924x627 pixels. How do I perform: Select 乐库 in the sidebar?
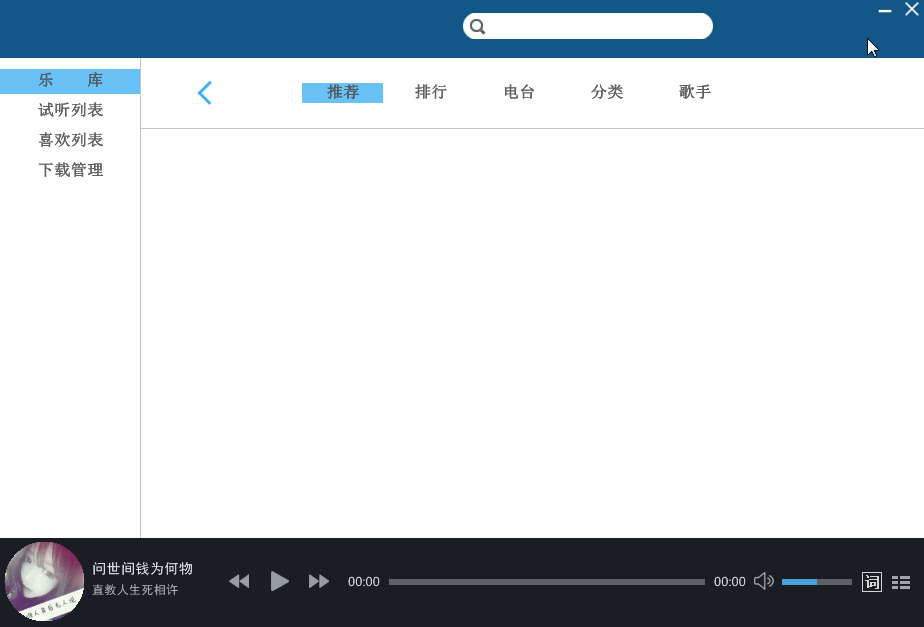(x=70, y=81)
